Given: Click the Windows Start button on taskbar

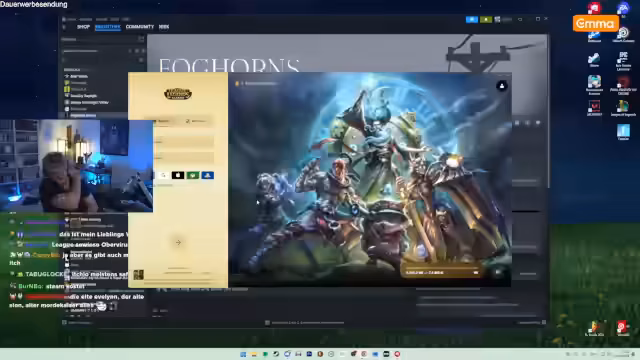Looking at the screenshot, I should coord(243,354).
